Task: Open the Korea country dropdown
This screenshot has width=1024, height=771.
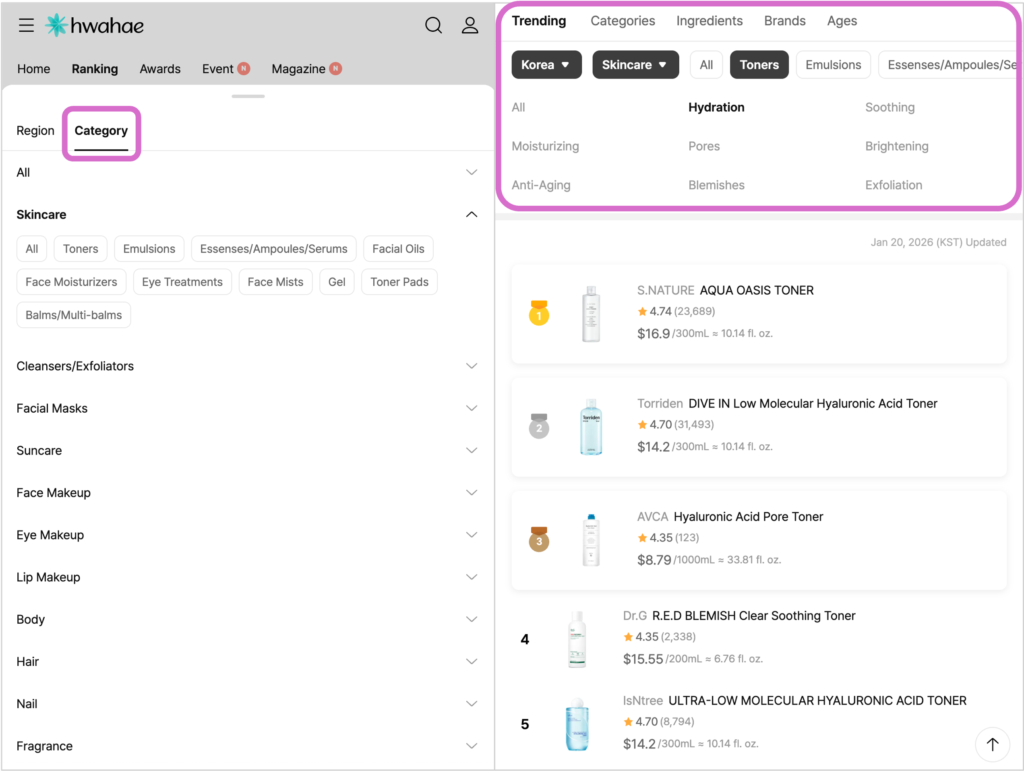Action: tap(546, 64)
